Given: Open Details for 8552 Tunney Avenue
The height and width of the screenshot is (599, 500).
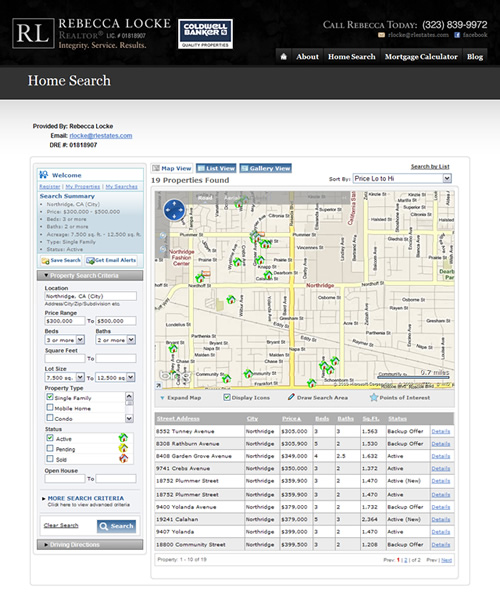Looking at the screenshot, I should 441,431.
